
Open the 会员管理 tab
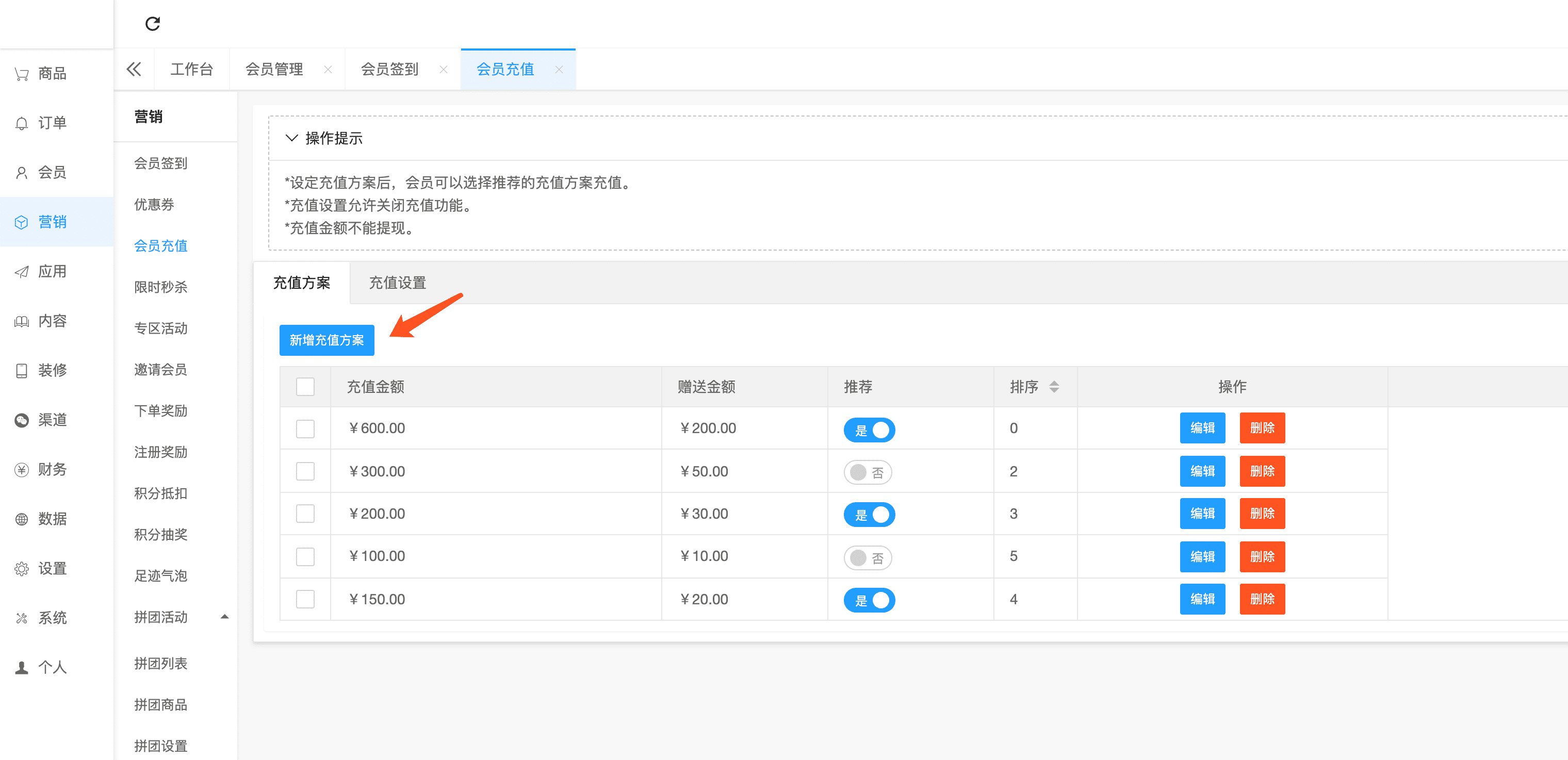pyautogui.click(x=274, y=70)
